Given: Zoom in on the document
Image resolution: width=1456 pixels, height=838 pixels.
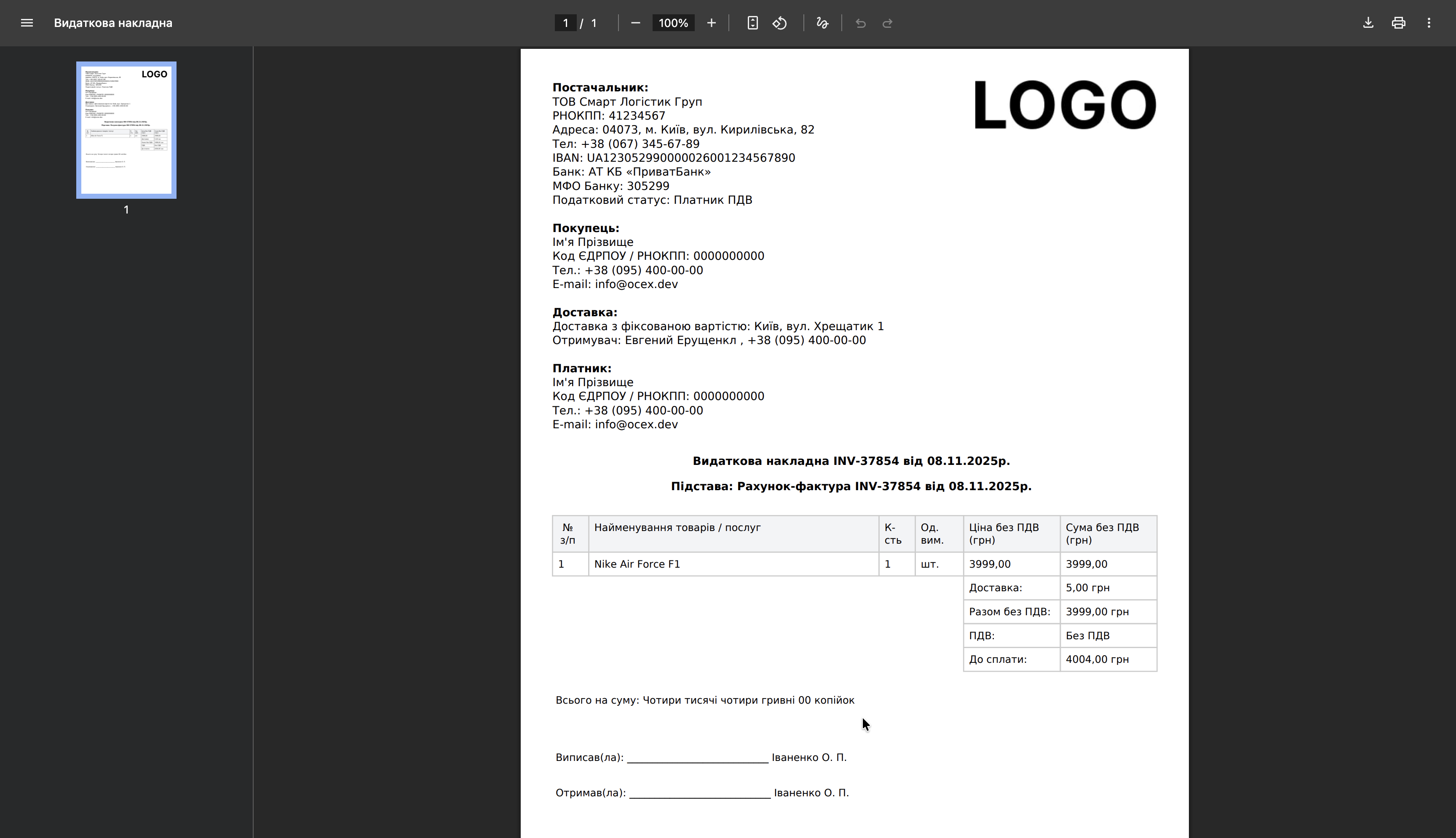Looking at the screenshot, I should [x=711, y=23].
